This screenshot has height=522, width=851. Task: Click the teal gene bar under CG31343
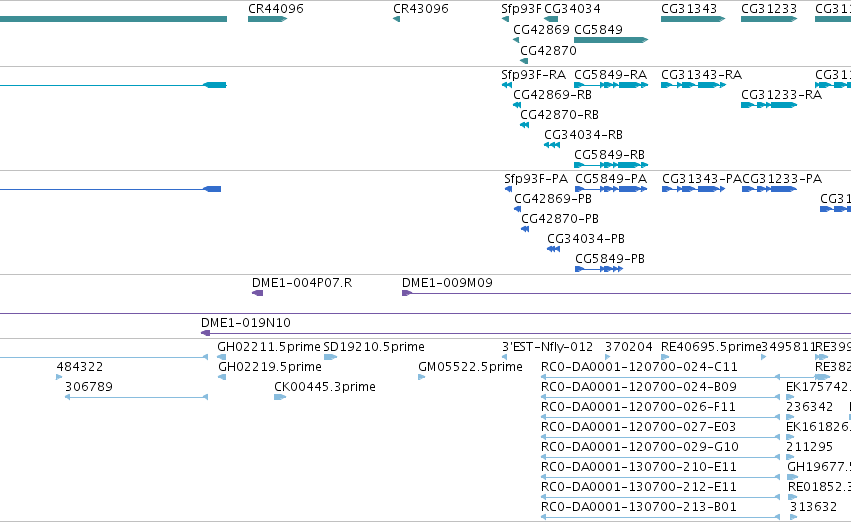point(693,19)
